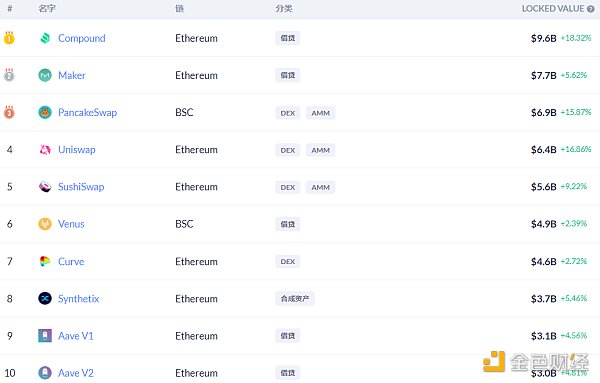Open the Uniswap project link
Screen dimensions: 600x383
point(77,150)
